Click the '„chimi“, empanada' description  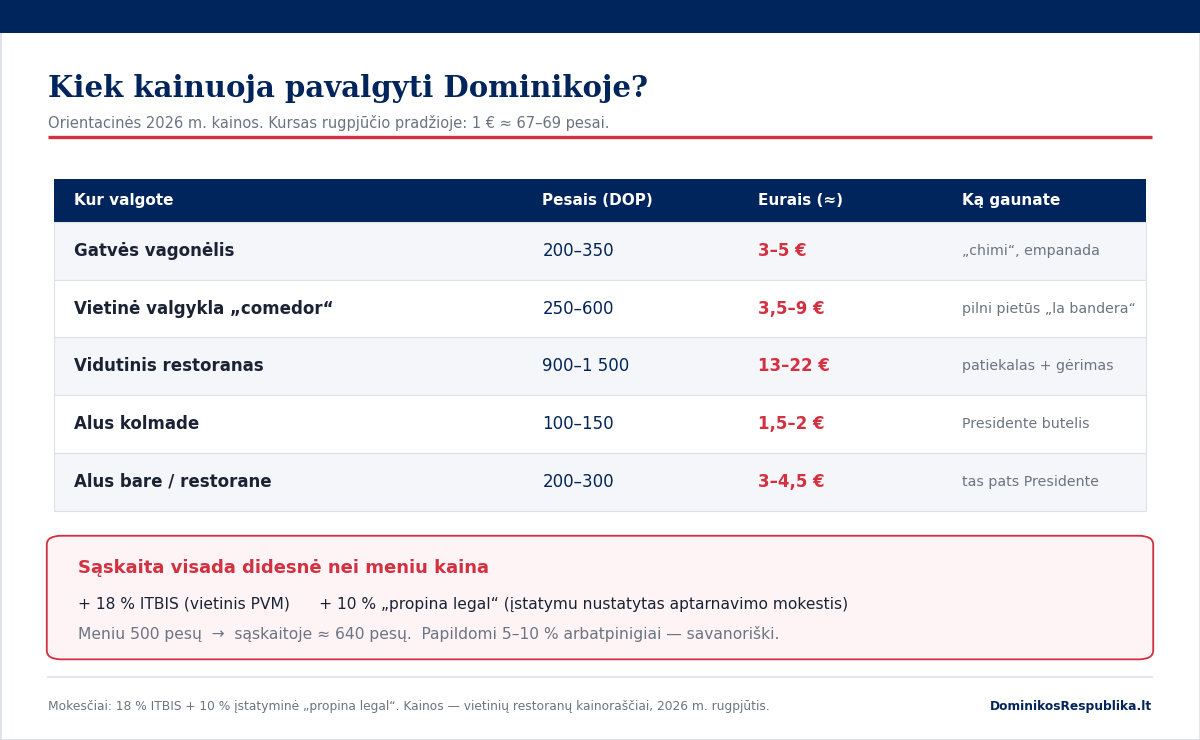tap(1031, 251)
